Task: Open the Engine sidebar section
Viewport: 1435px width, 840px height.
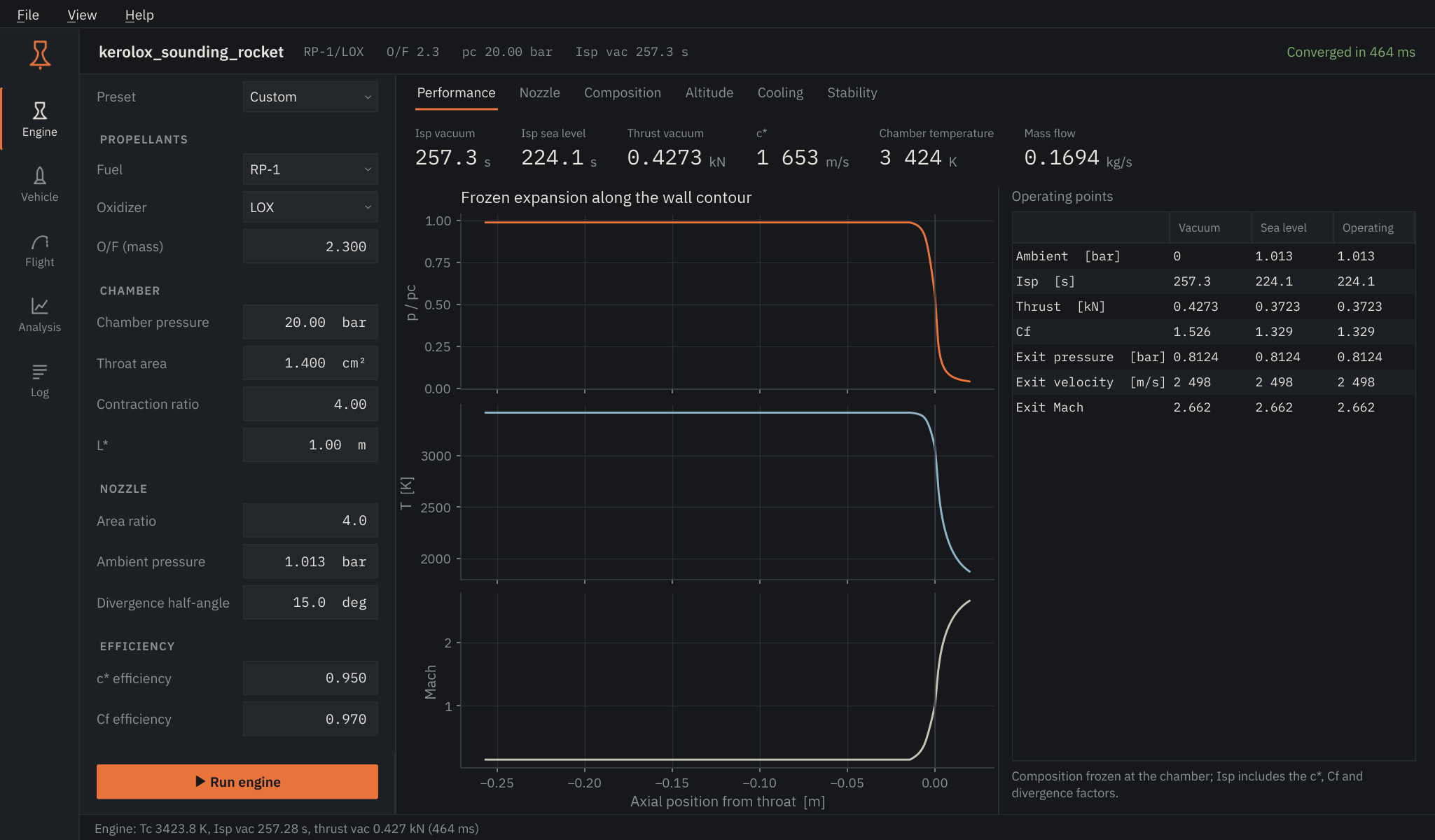Action: 40,119
